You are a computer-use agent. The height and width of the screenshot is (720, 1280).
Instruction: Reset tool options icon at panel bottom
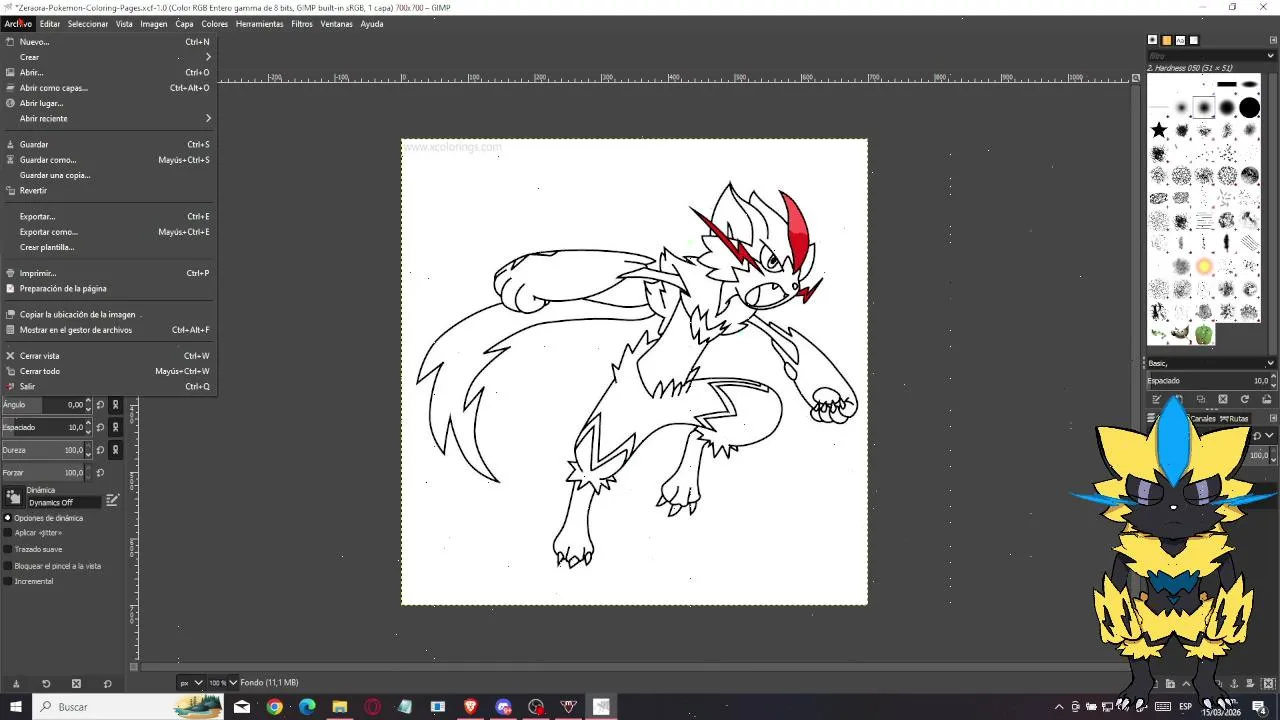coord(108,684)
